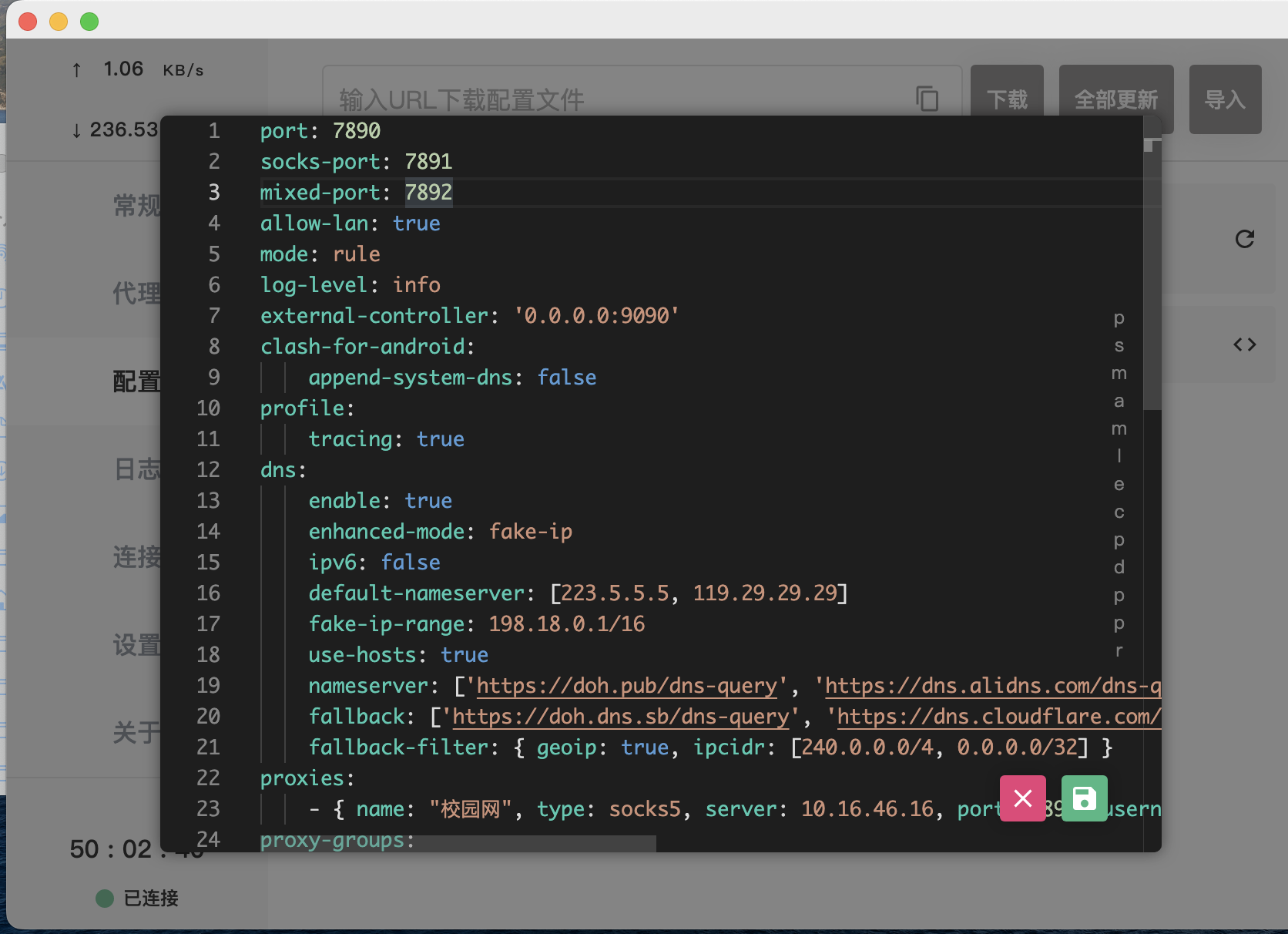1288x934 pixels.
Task: Click the 119.29.29.29 nameserver entry
Action: 765,593
